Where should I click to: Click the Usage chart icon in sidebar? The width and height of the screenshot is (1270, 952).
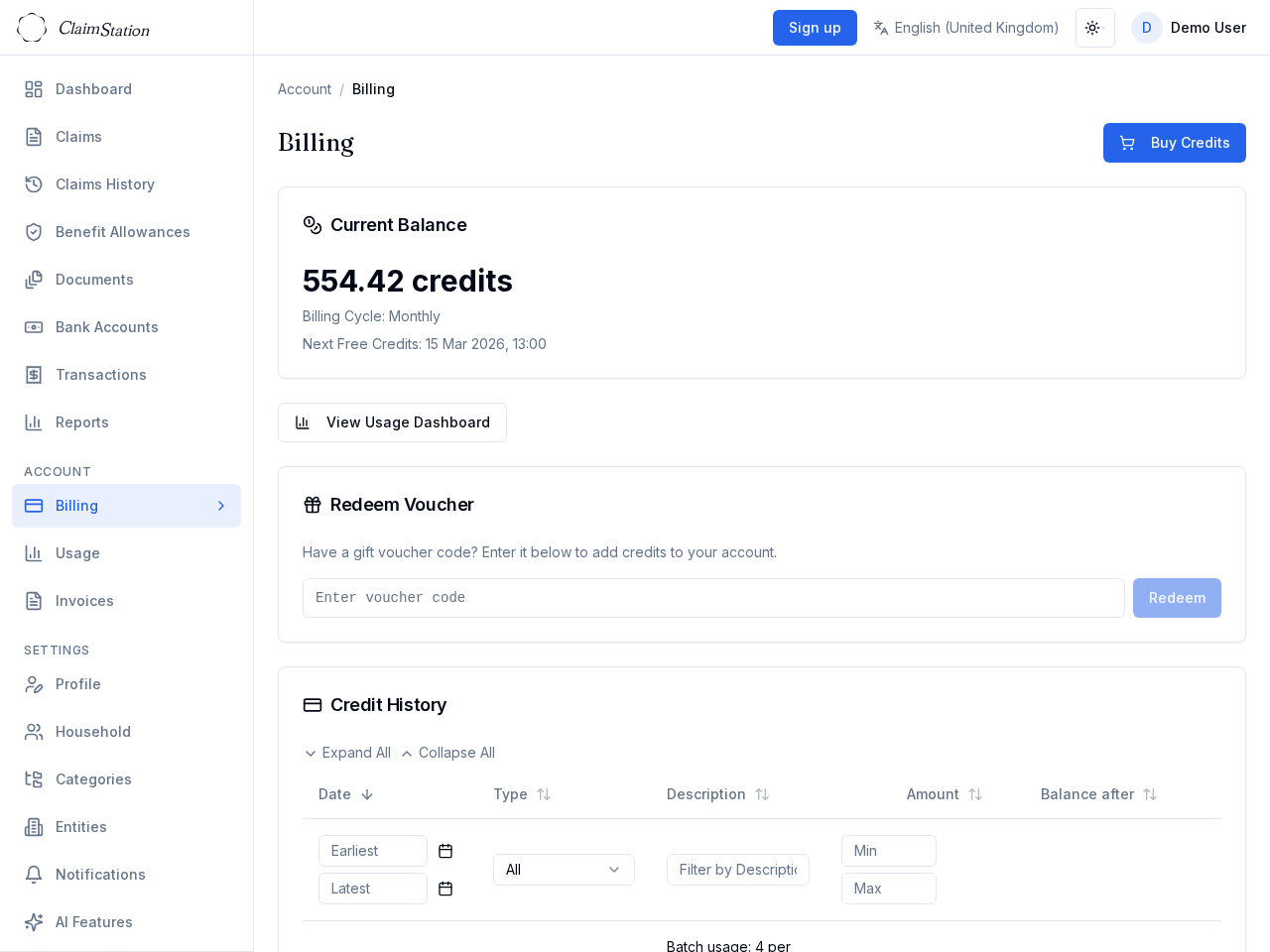34,553
